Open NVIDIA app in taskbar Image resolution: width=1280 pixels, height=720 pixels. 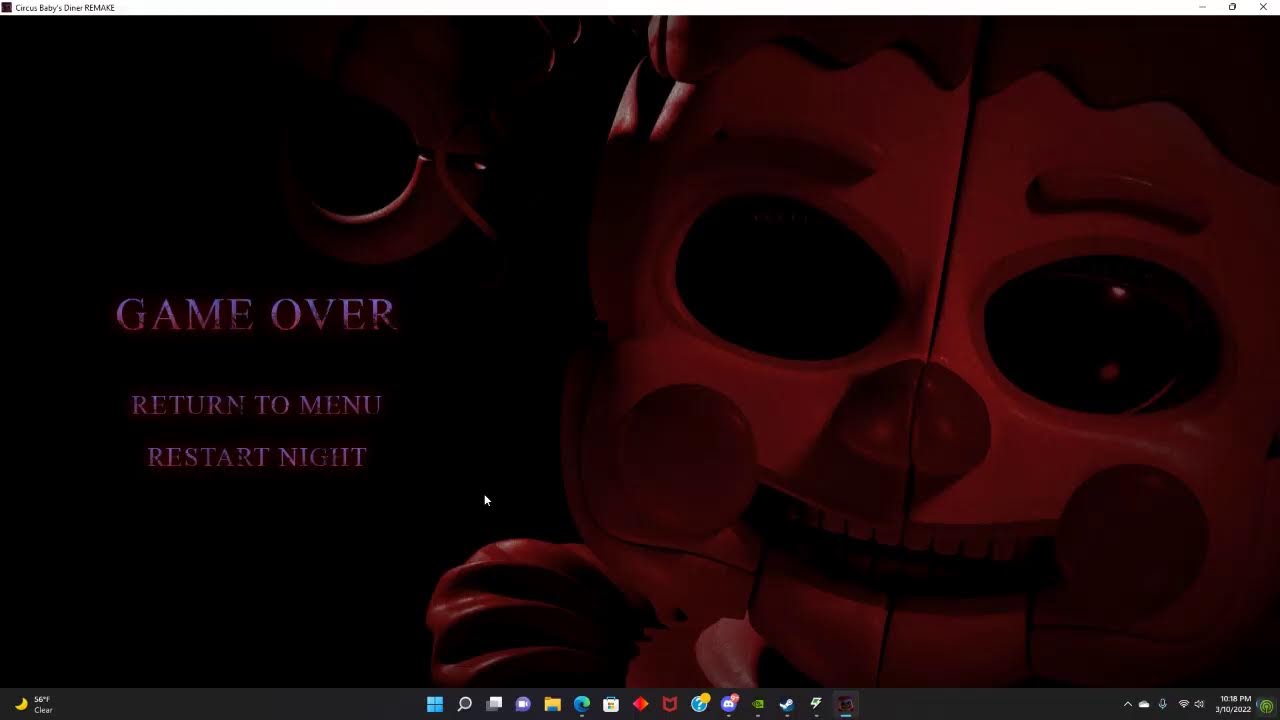(758, 704)
